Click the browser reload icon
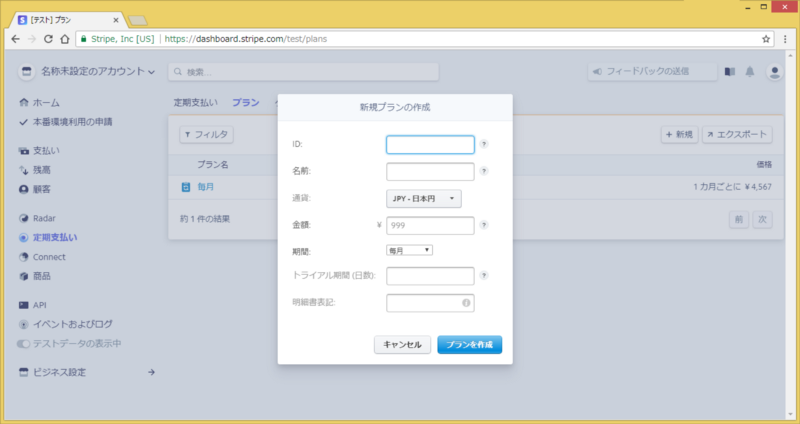 59,38
